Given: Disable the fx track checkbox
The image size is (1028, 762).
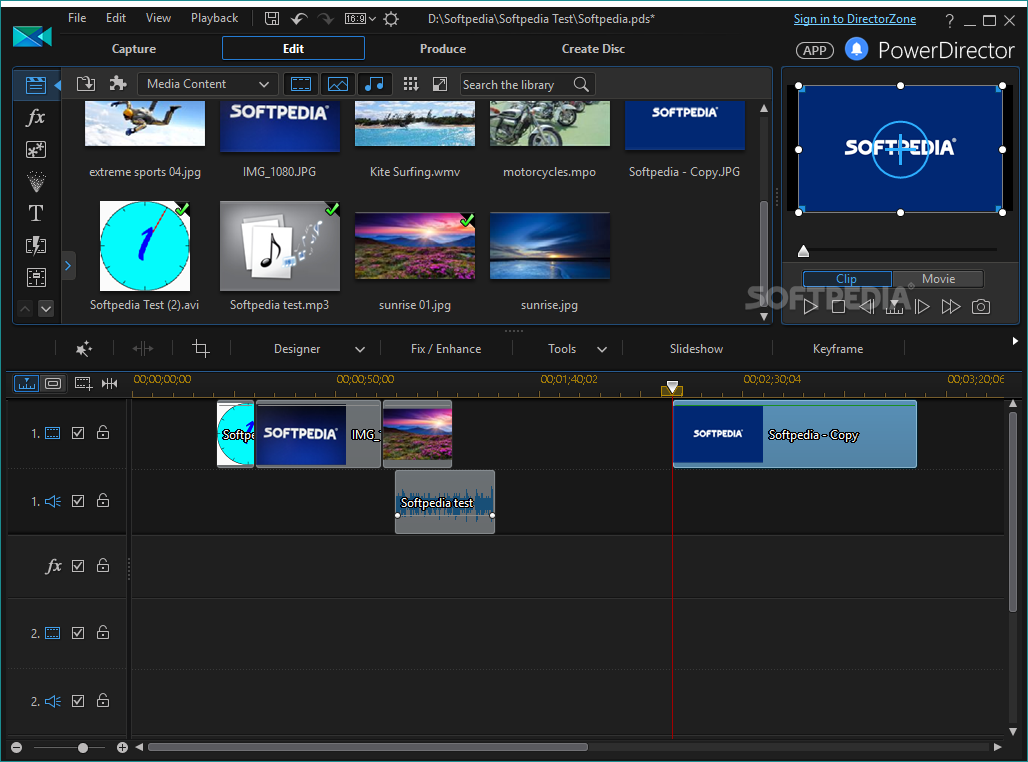Looking at the screenshot, I should pyautogui.click(x=78, y=566).
